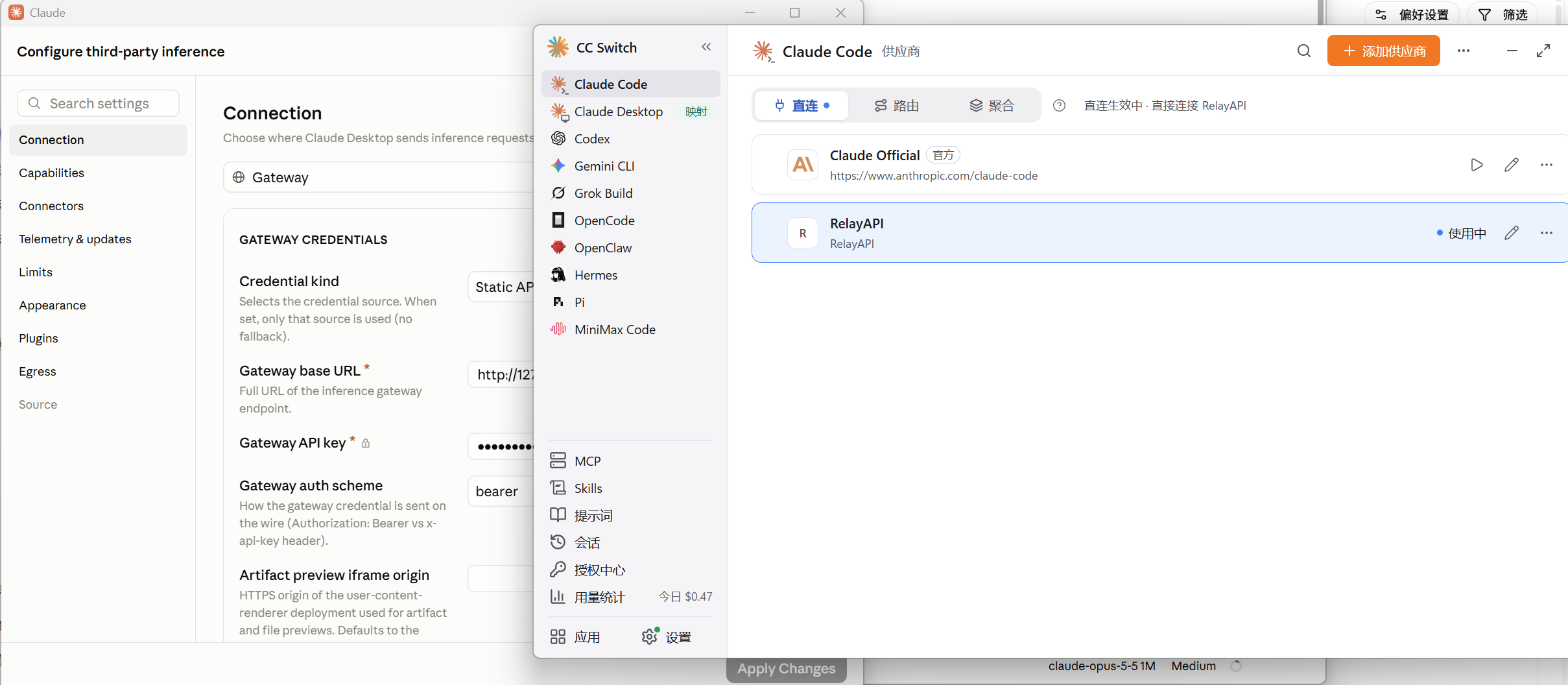This screenshot has height=685, width=1568.
Task: Open the 会话 sessions section
Action: [x=630, y=543]
